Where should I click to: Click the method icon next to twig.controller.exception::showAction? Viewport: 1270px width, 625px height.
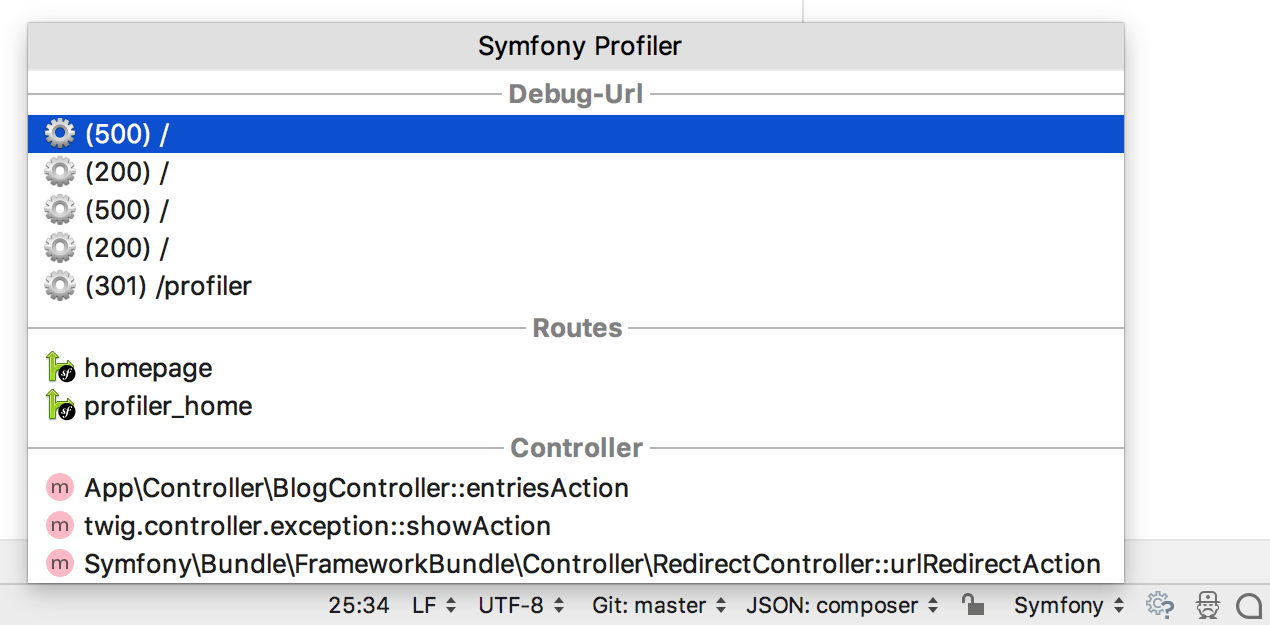[59, 524]
